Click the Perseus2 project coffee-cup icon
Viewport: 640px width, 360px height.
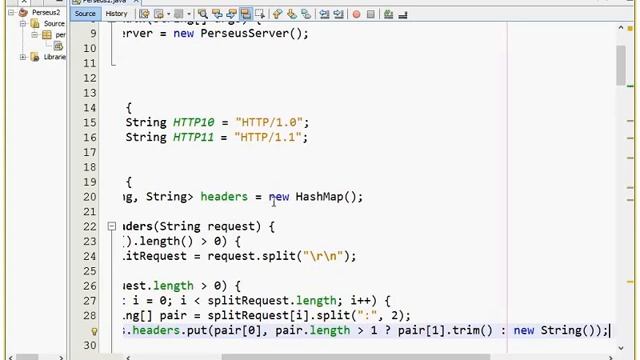coord(23,13)
